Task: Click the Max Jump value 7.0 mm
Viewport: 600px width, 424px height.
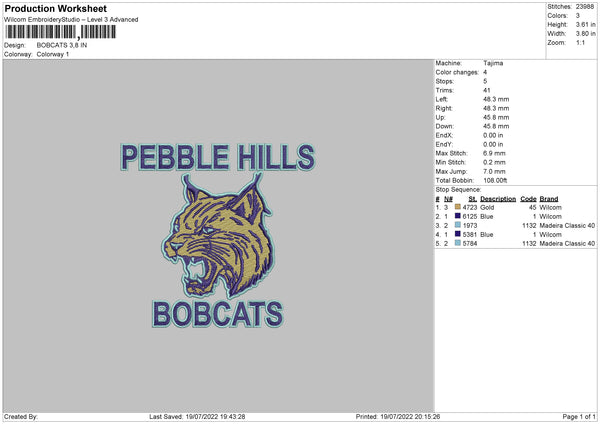Action: [x=494, y=171]
